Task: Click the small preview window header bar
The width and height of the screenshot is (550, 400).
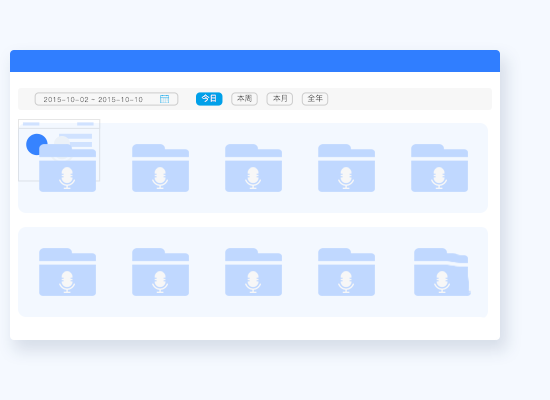Action: tap(59, 124)
